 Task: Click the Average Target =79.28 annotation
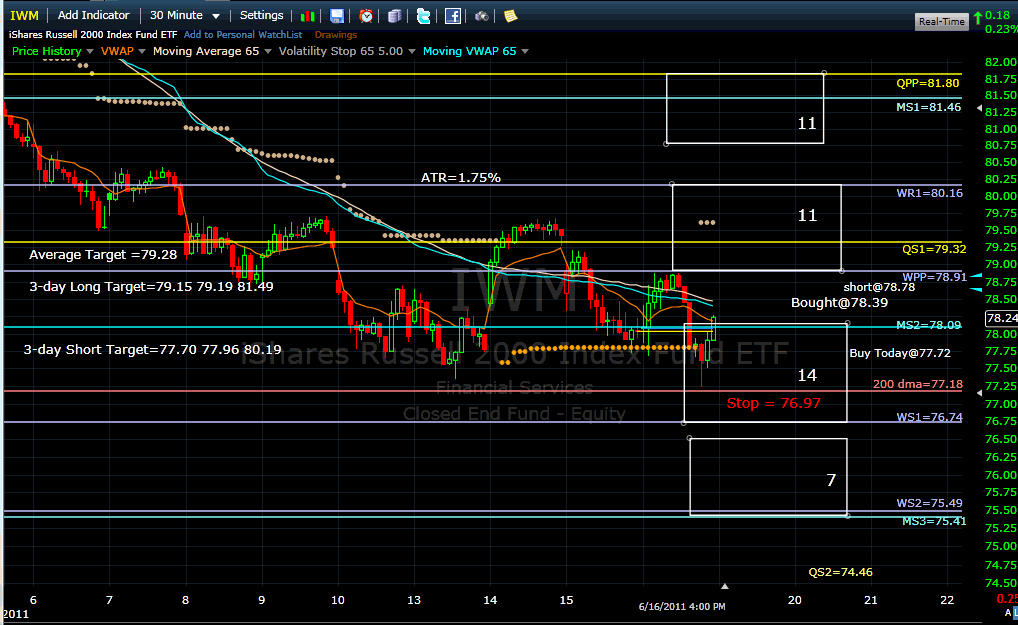(103, 254)
